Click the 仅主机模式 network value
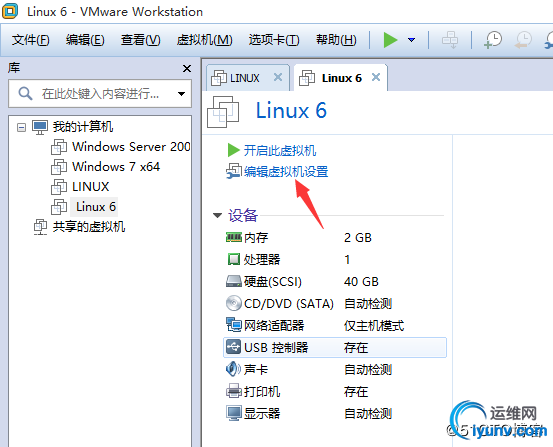The height and width of the screenshot is (447, 553). [374, 326]
